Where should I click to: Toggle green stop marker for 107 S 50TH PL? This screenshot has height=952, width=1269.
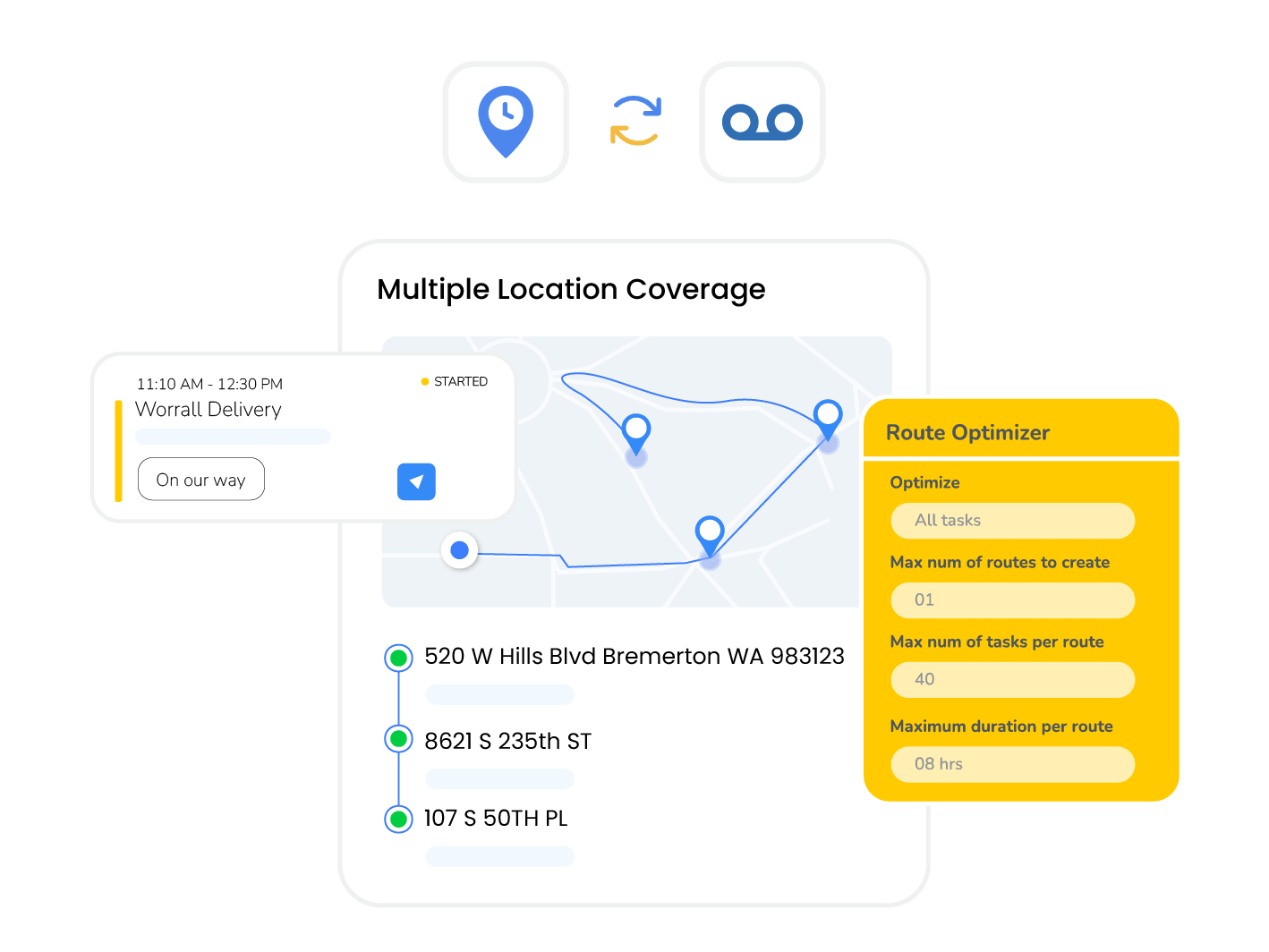tap(398, 819)
